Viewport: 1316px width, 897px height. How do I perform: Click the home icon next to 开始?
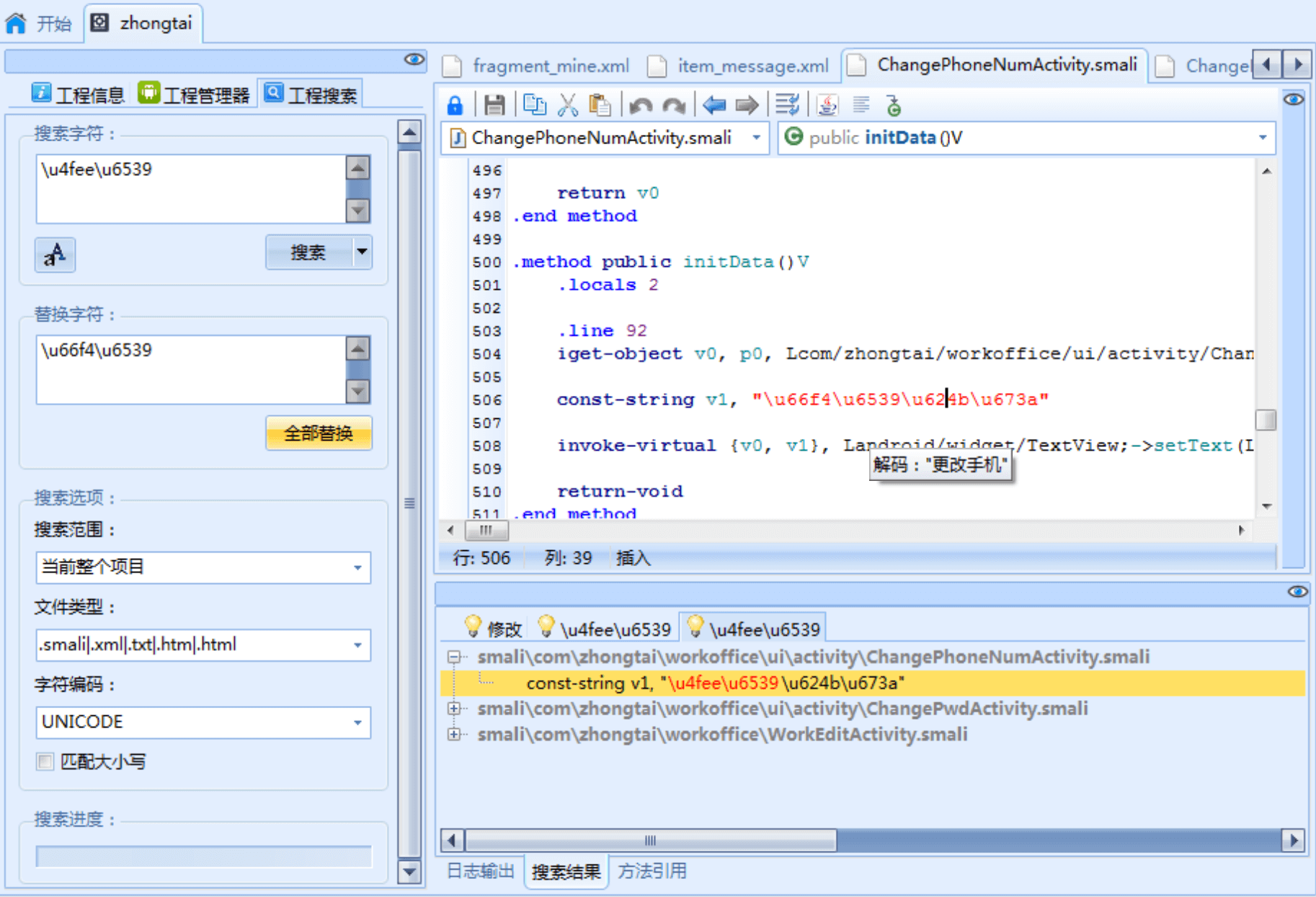coord(16,24)
